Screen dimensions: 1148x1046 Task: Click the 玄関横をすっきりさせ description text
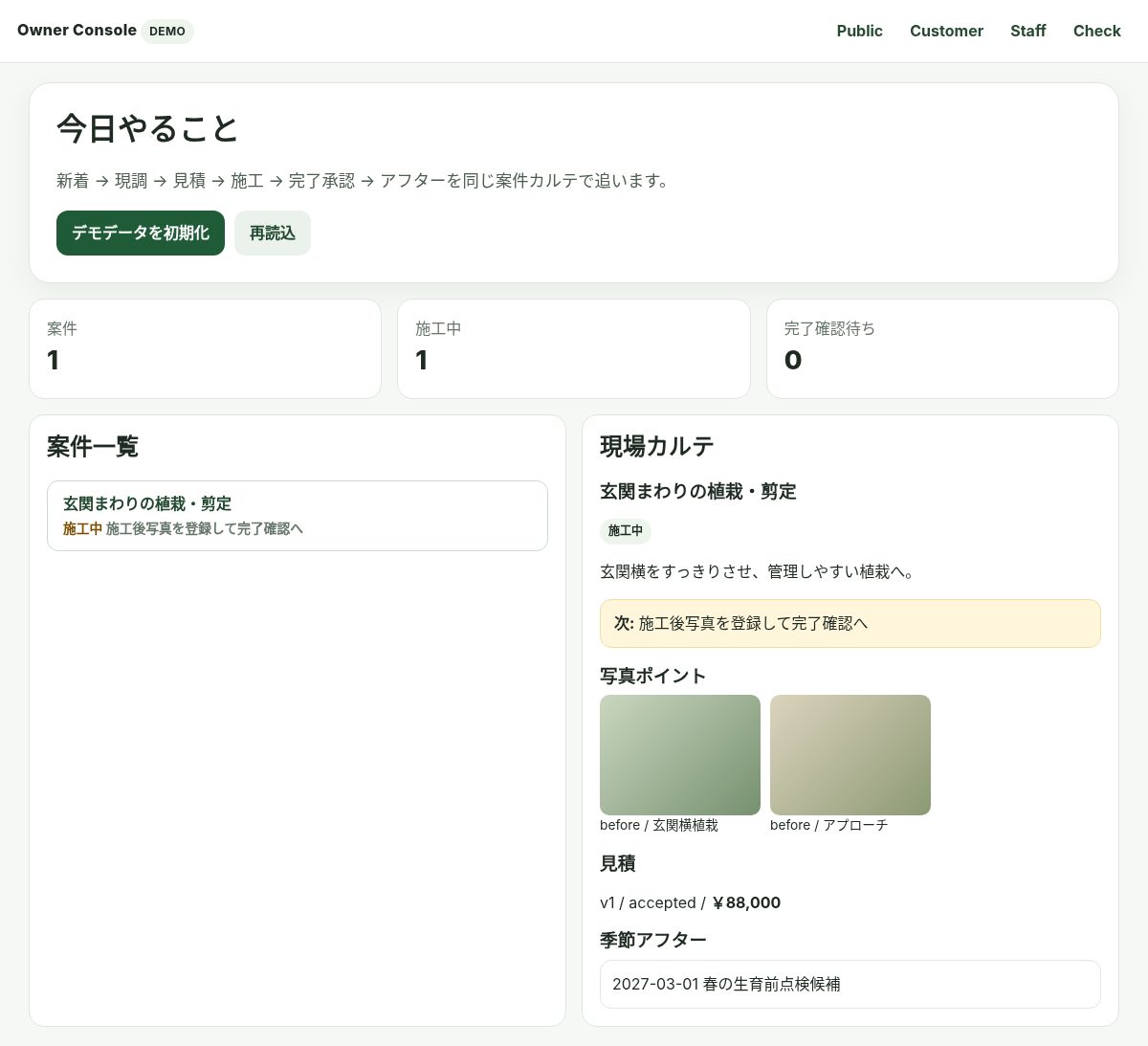pos(759,571)
